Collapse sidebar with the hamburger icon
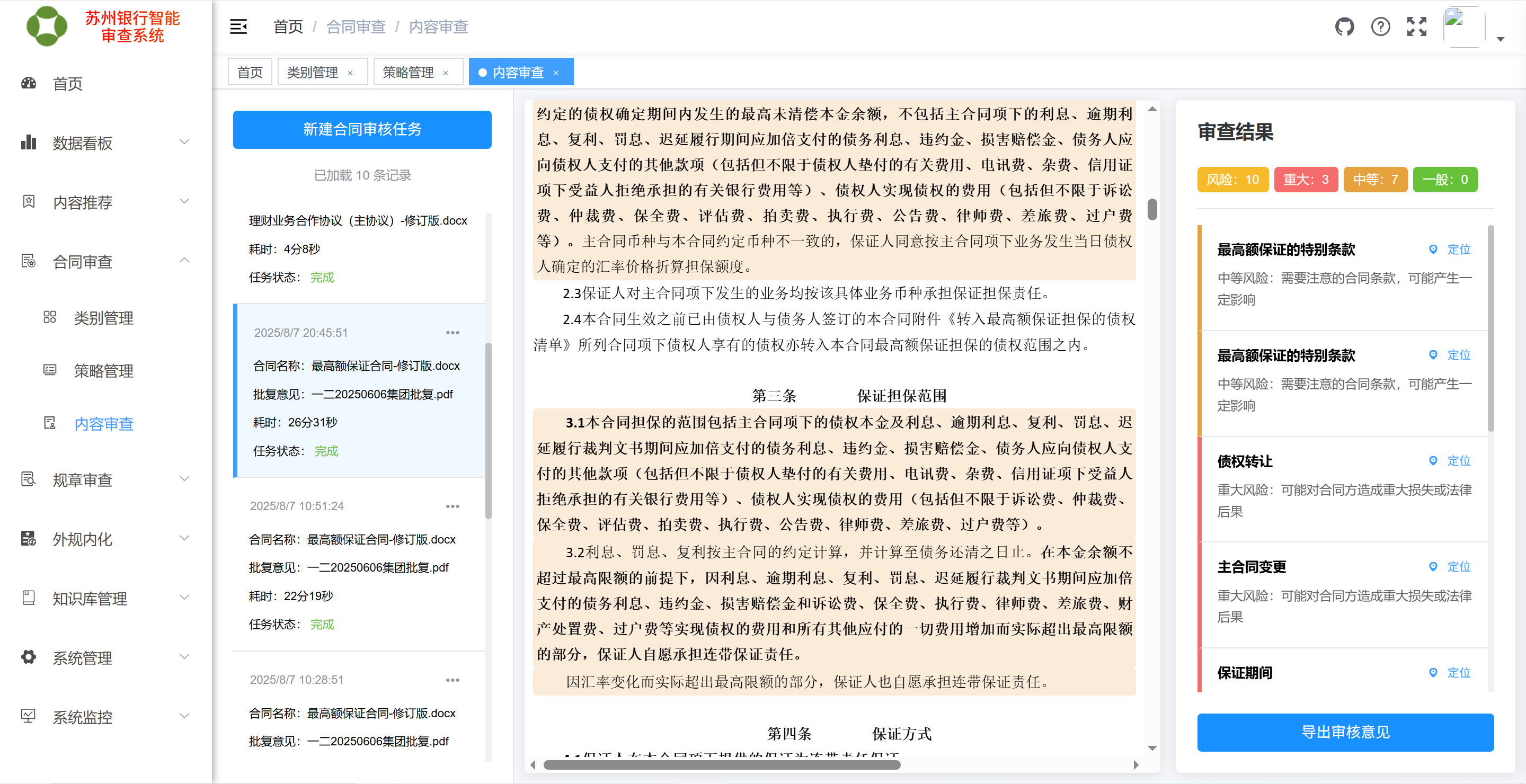 tap(238, 26)
